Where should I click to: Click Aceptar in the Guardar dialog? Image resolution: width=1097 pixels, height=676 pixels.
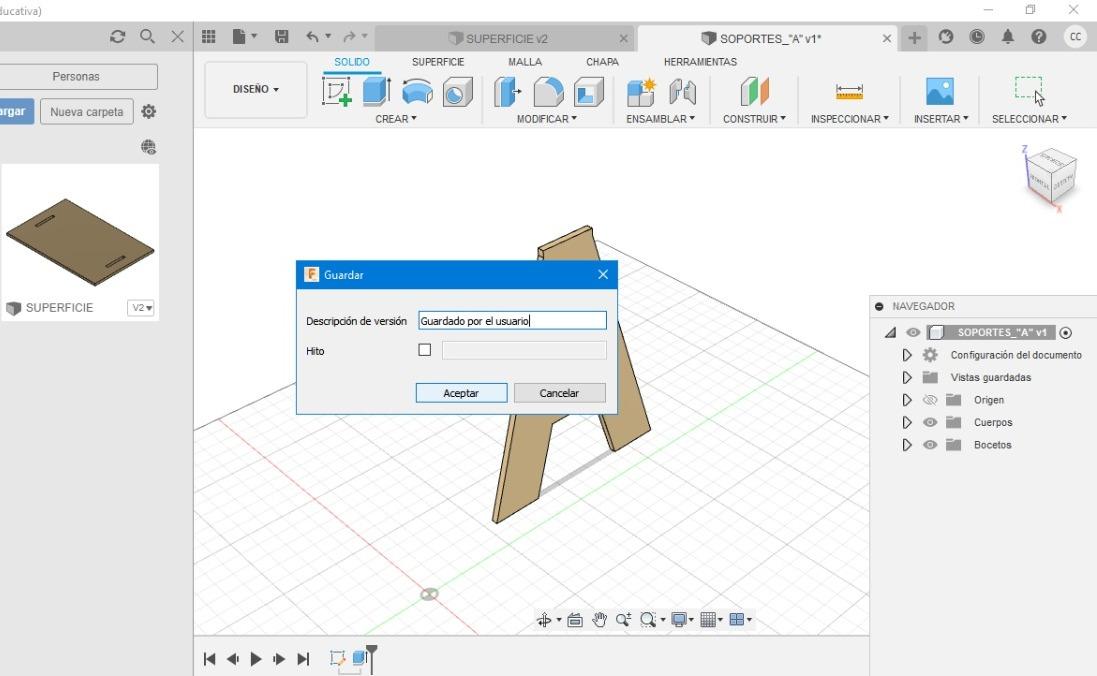click(461, 393)
